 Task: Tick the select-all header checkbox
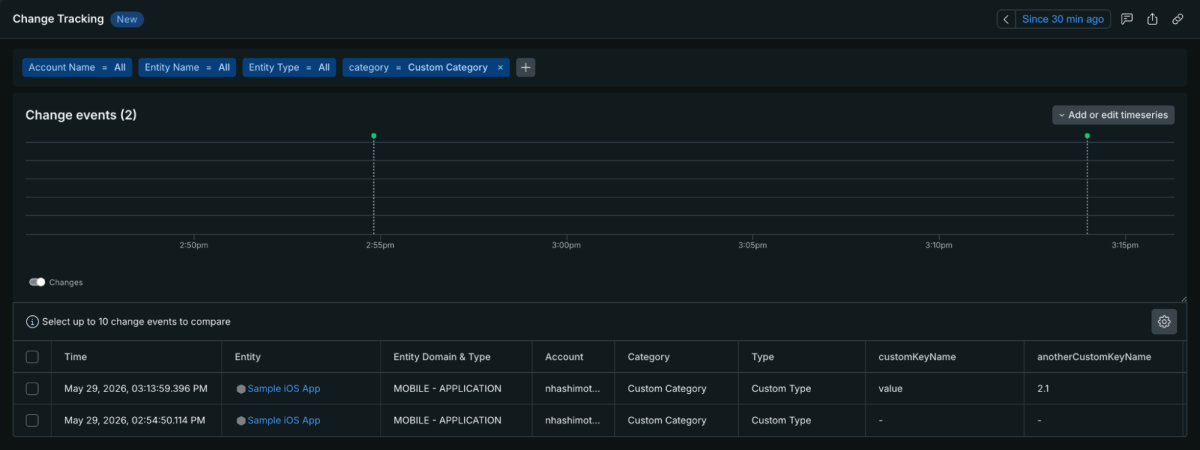pyautogui.click(x=32, y=356)
